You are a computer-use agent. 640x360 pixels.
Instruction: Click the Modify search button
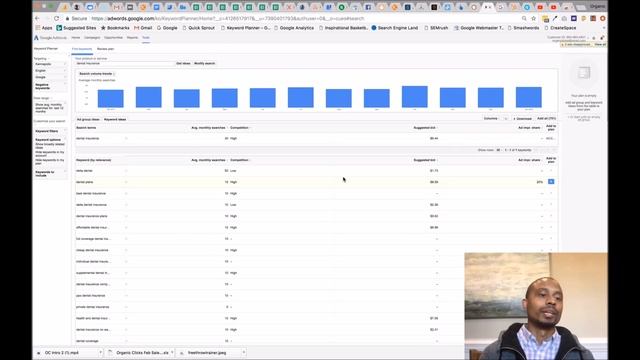204,64
